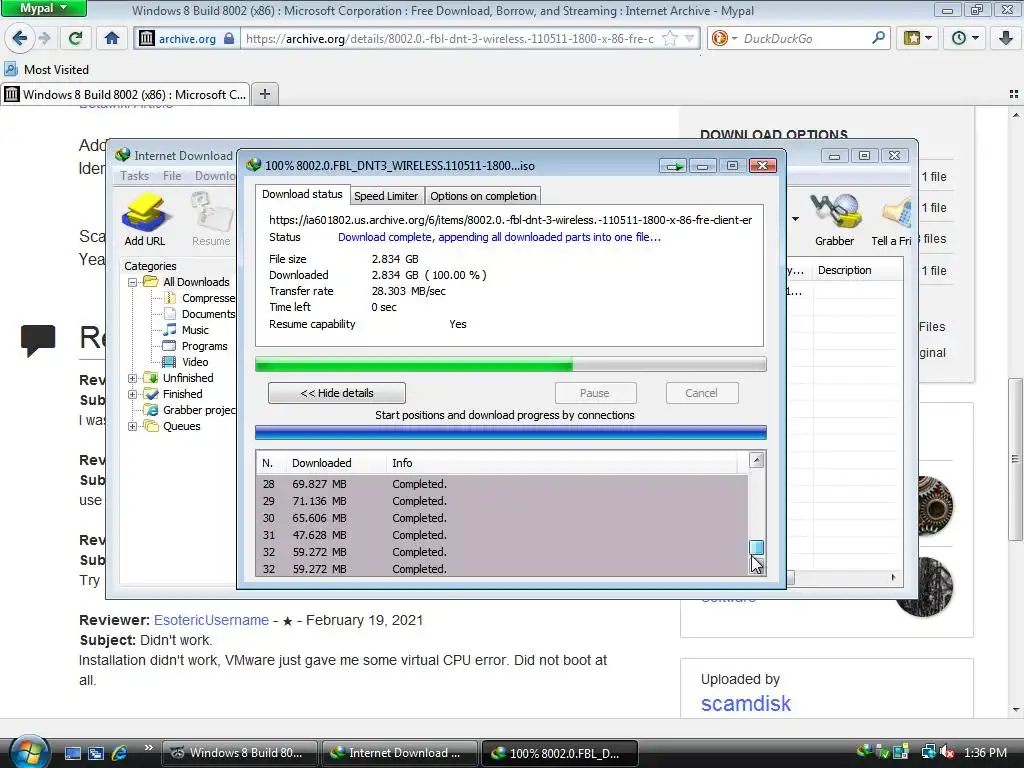The image size is (1024, 768).
Task: Switch to the Speed Limiter tab
Action: coord(385,196)
